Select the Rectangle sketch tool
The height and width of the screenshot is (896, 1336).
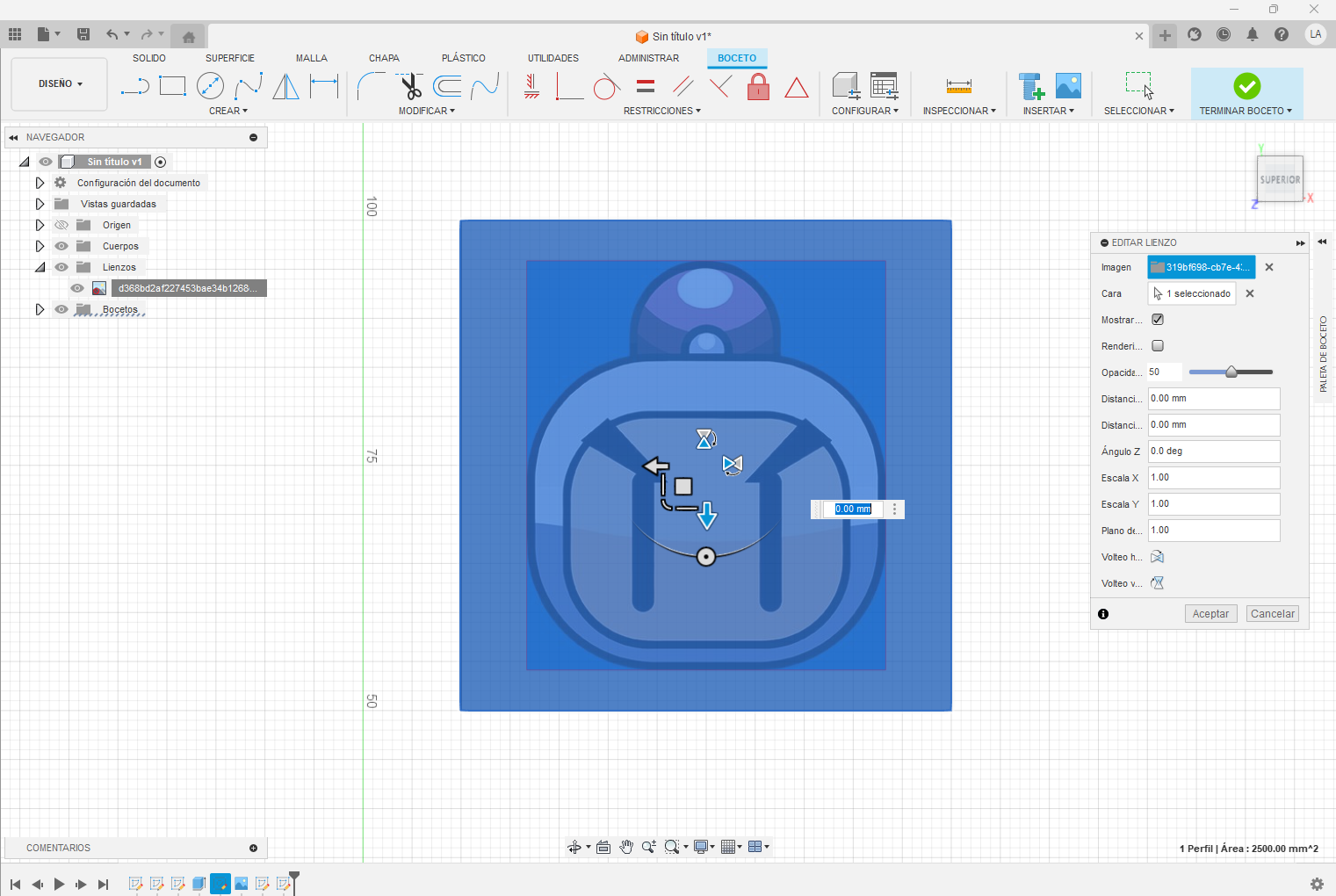(172, 86)
